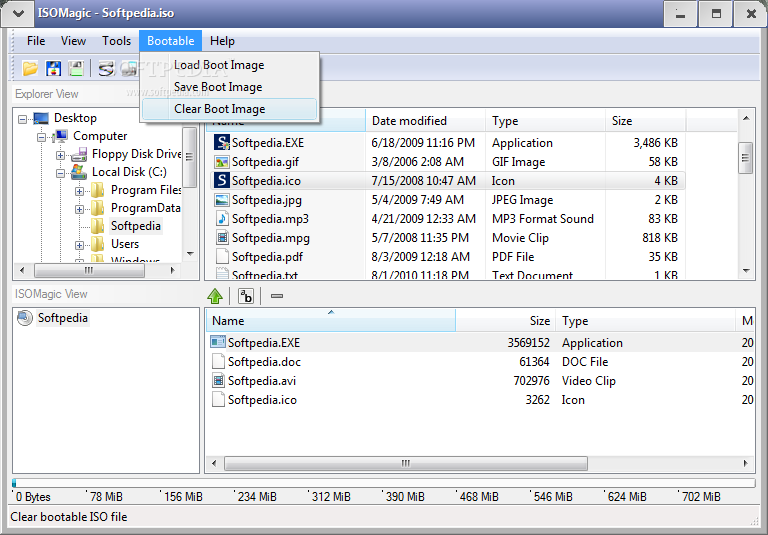Screen dimensions: 768x535
Task: Click the '8/3/2009 12:18 AM' date cell
Action: [420, 257]
